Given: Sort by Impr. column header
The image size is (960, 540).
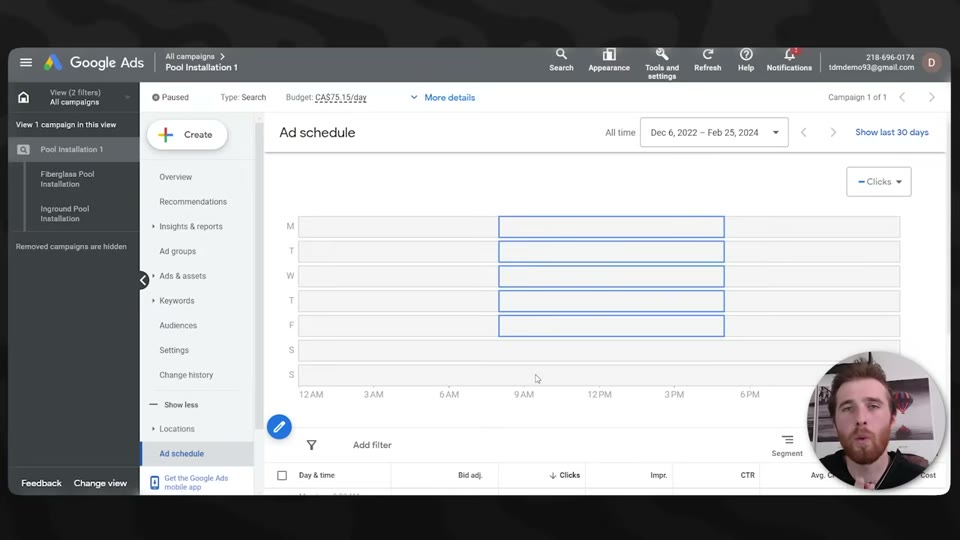Looking at the screenshot, I should coord(659,475).
